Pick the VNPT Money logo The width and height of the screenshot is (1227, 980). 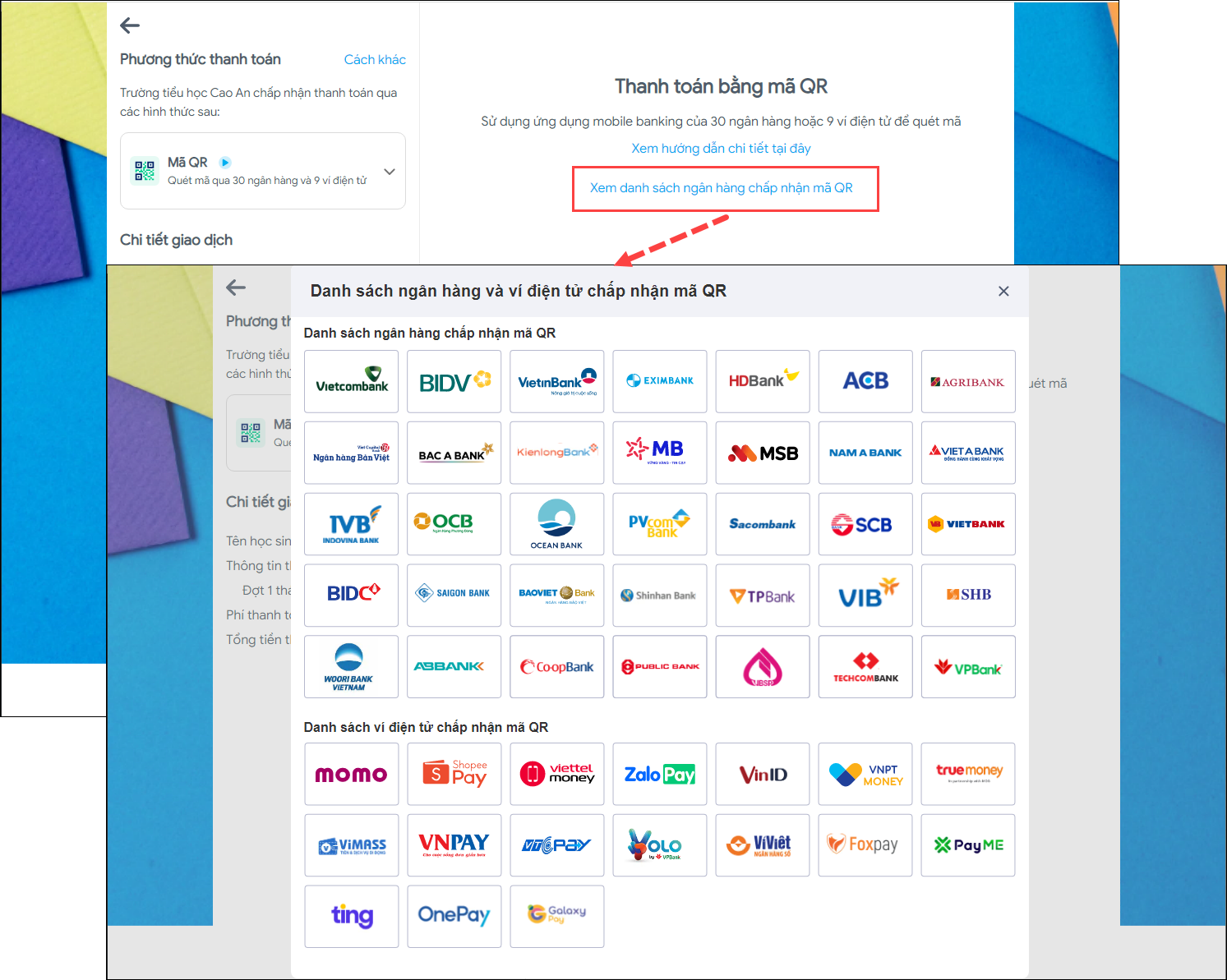pyautogui.click(x=865, y=774)
